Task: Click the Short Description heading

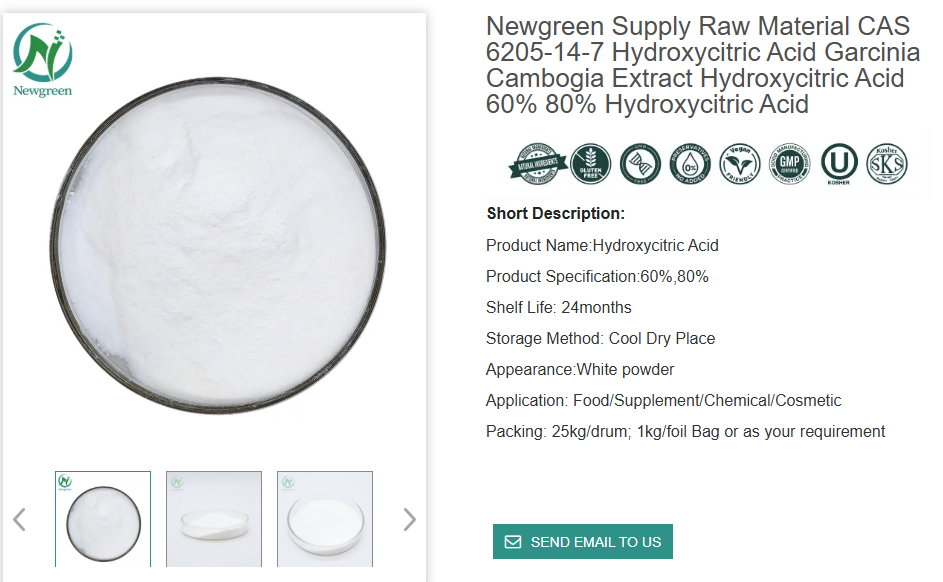Action: 556,213
